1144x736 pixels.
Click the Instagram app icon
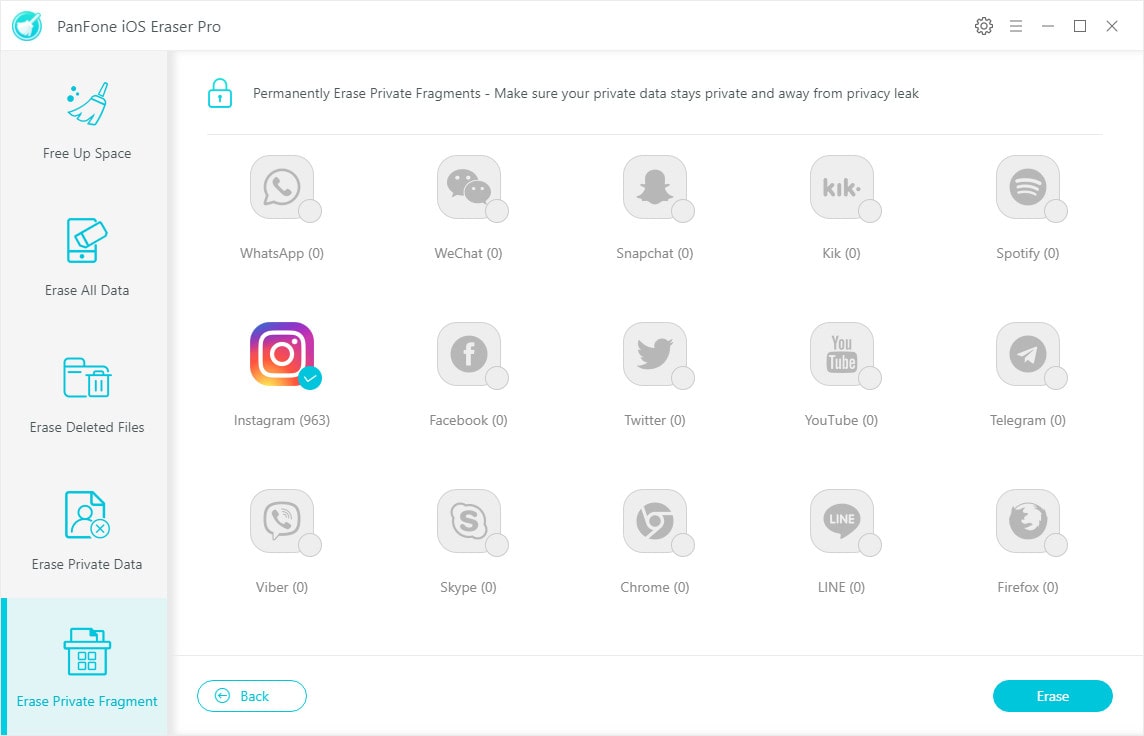[x=282, y=354]
